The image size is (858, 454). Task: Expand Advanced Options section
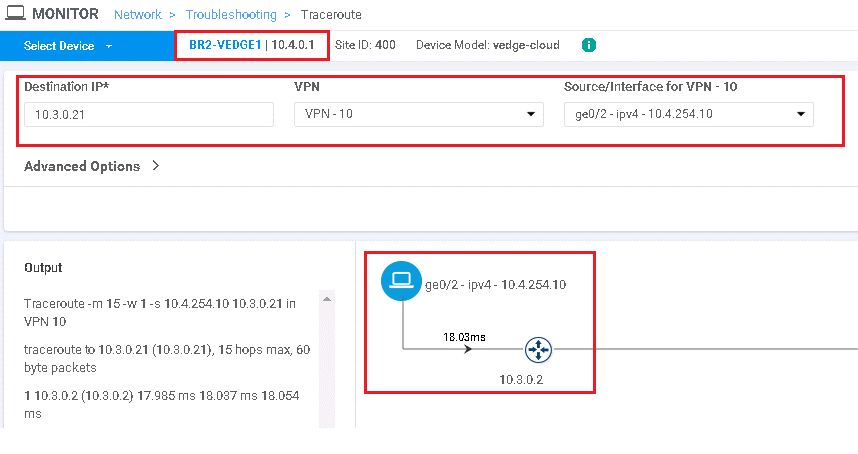coord(91,166)
